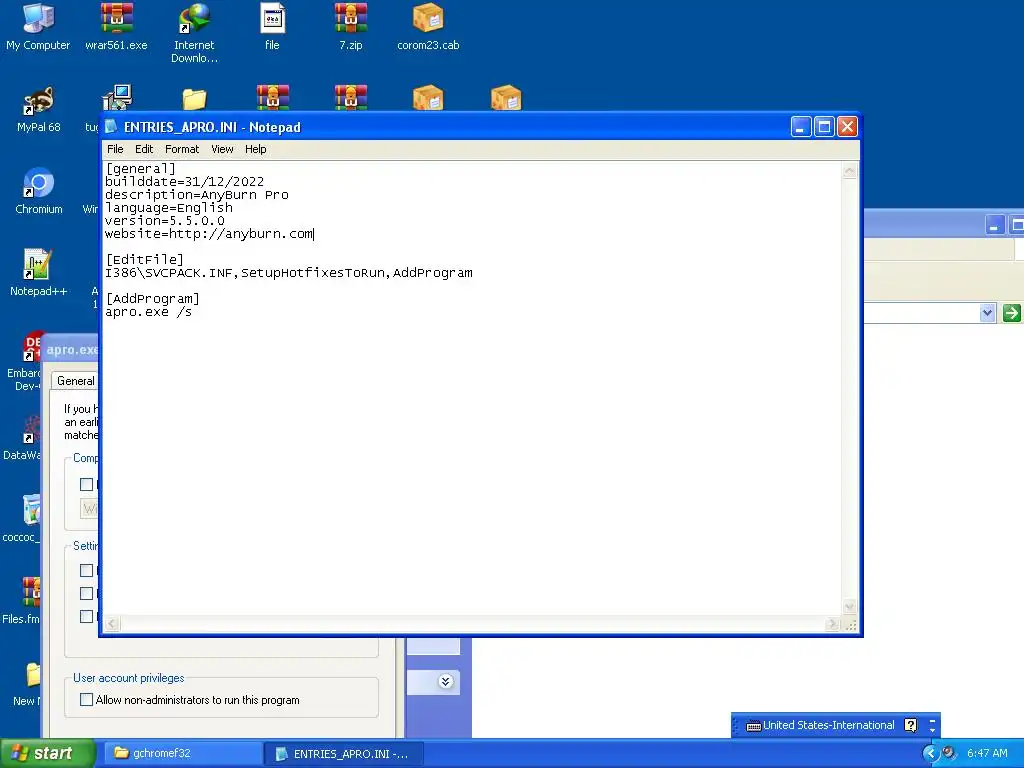Open Notepad Edit menu
1024x768 pixels.
tap(144, 149)
